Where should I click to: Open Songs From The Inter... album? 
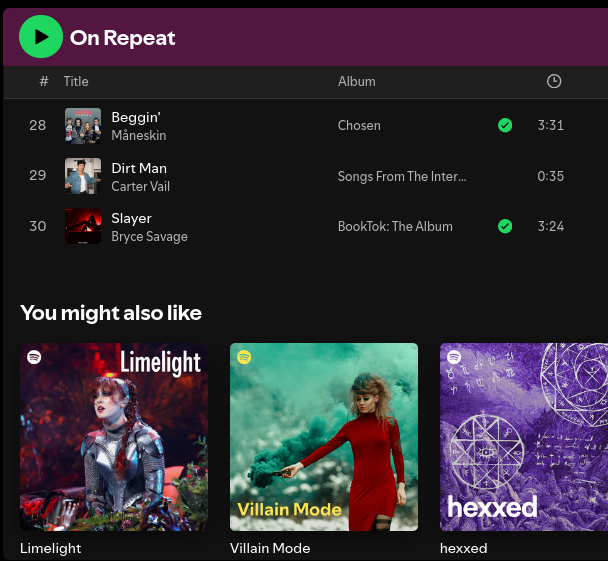402,176
